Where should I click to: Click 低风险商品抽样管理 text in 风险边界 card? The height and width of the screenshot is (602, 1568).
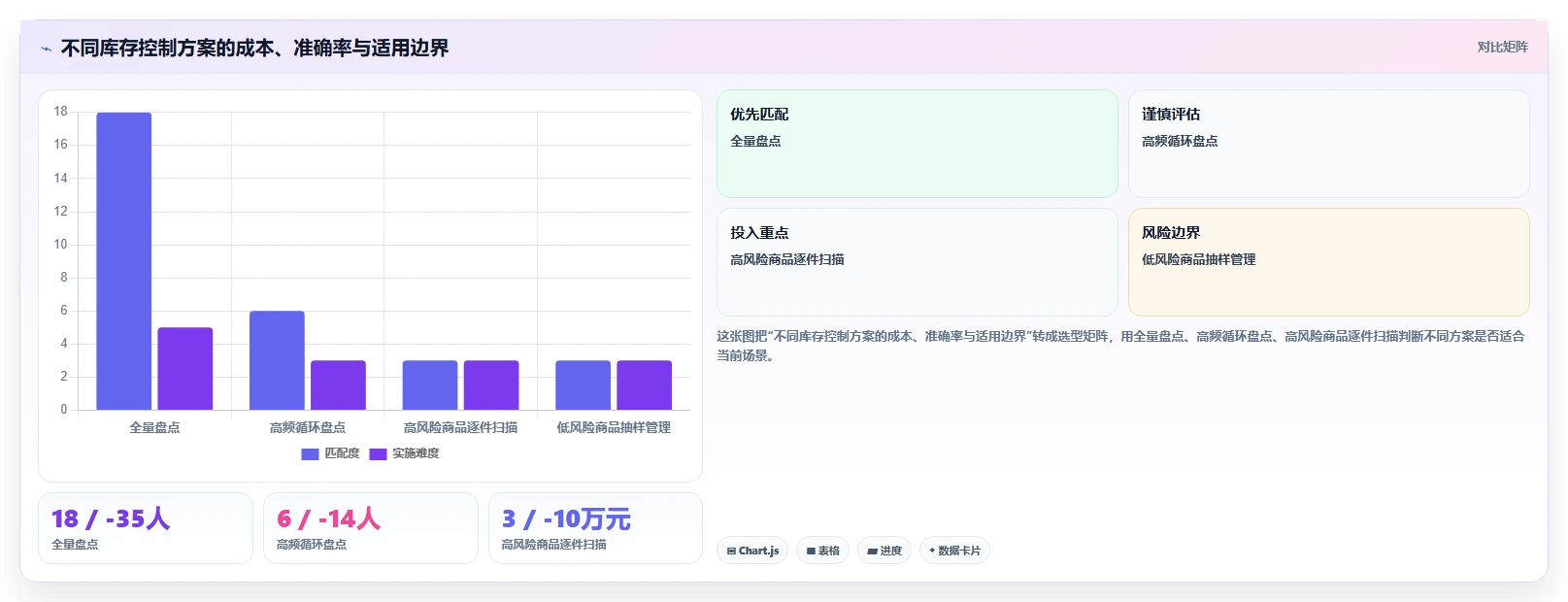point(1199,259)
